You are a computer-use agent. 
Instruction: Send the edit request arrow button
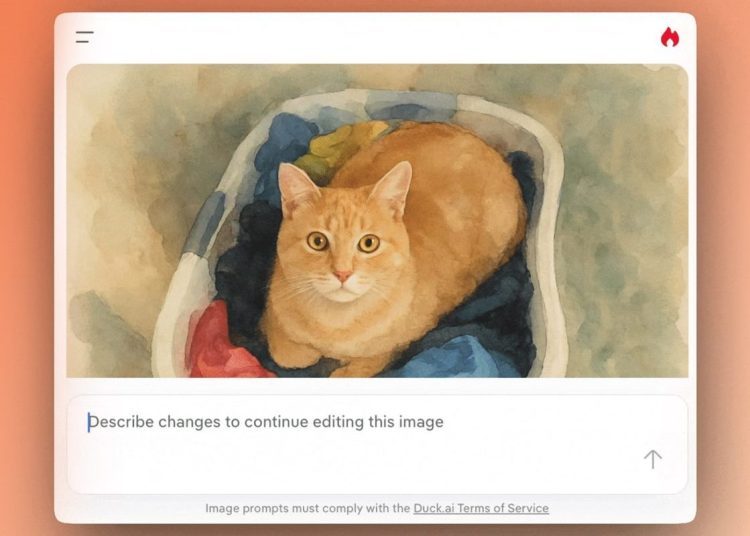652,459
